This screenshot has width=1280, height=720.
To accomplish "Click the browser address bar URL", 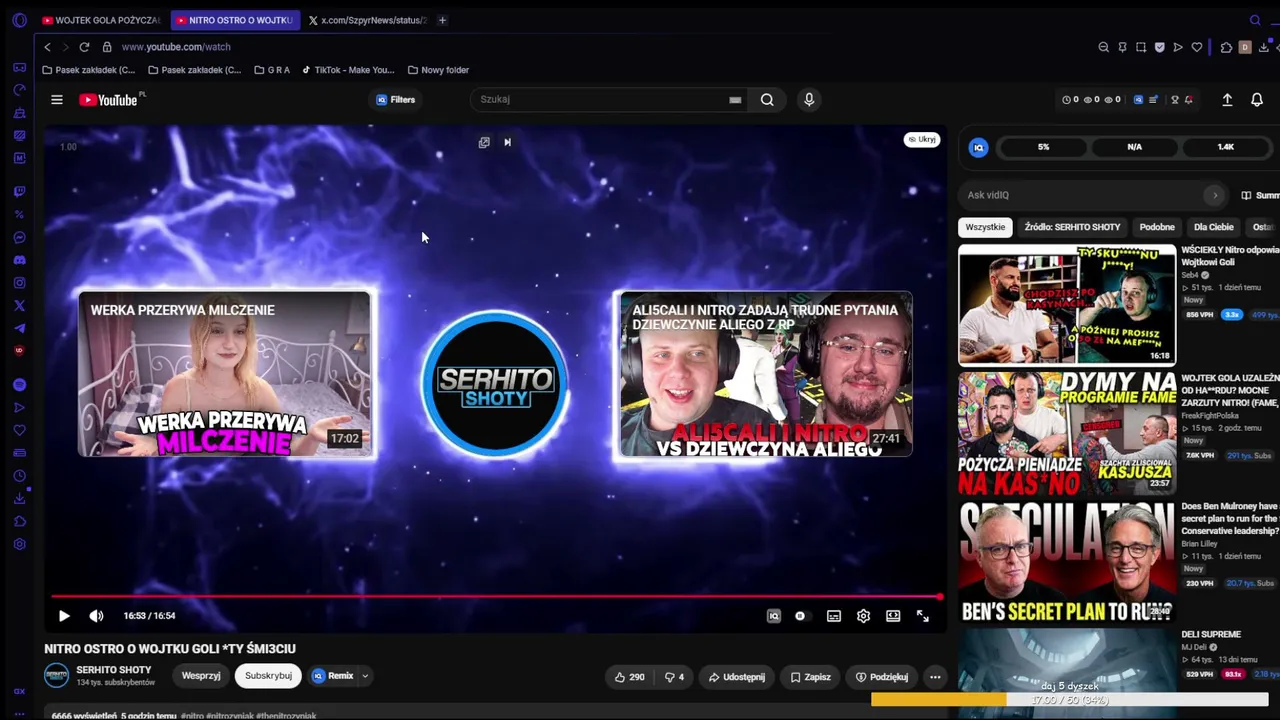I will coord(176,47).
